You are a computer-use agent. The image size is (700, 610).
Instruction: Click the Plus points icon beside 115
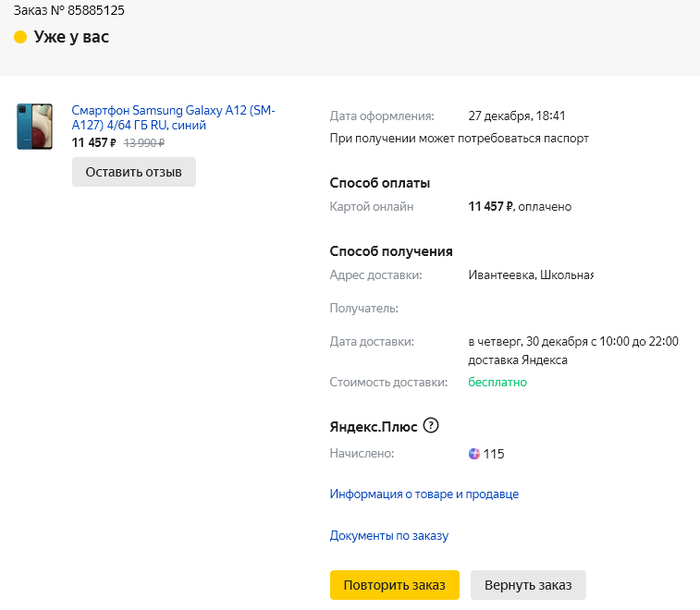tap(474, 454)
